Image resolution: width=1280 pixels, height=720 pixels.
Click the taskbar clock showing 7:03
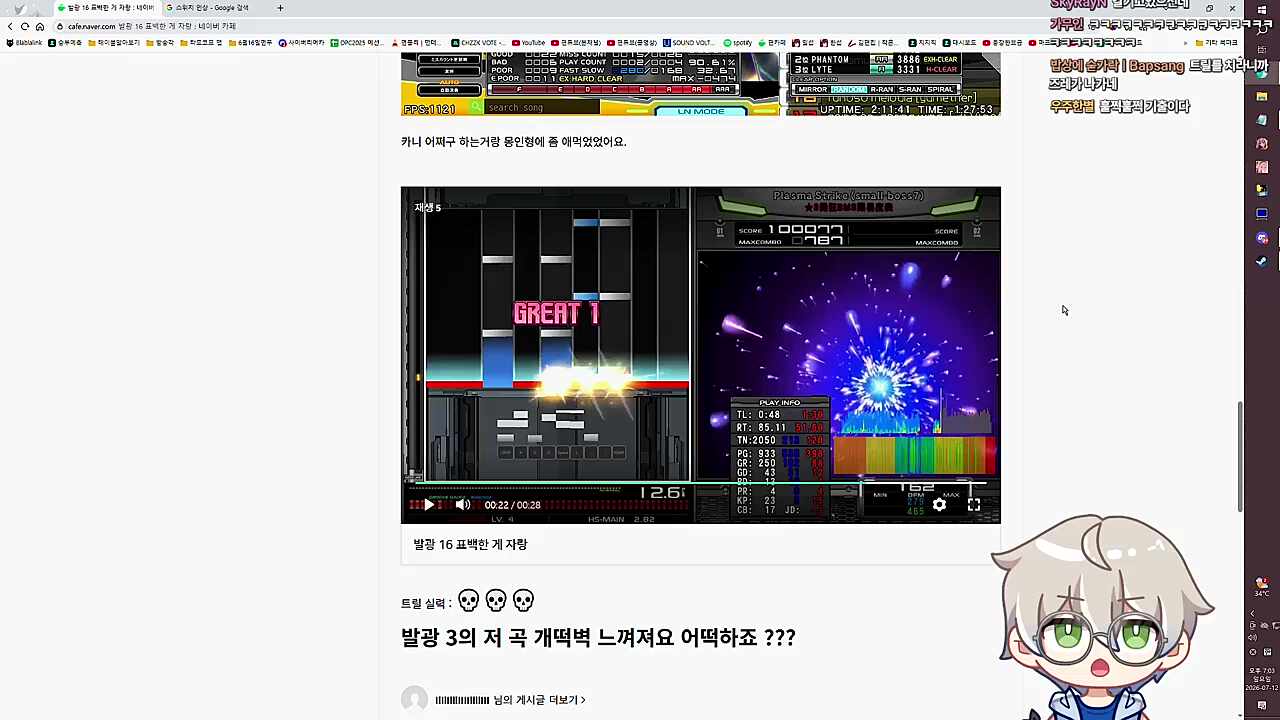pyautogui.click(x=1262, y=679)
